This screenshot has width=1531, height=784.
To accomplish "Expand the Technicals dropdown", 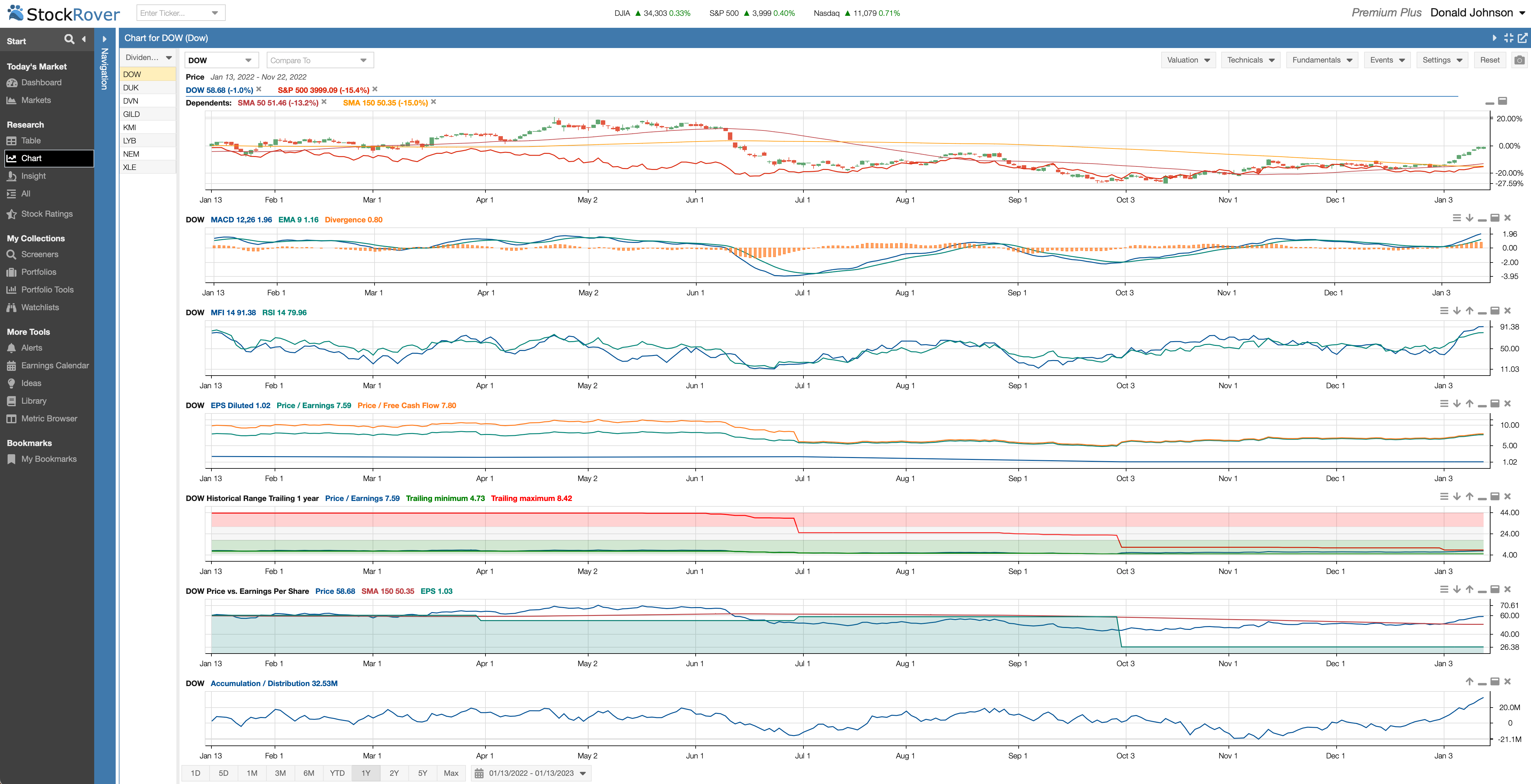I will [1250, 60].
